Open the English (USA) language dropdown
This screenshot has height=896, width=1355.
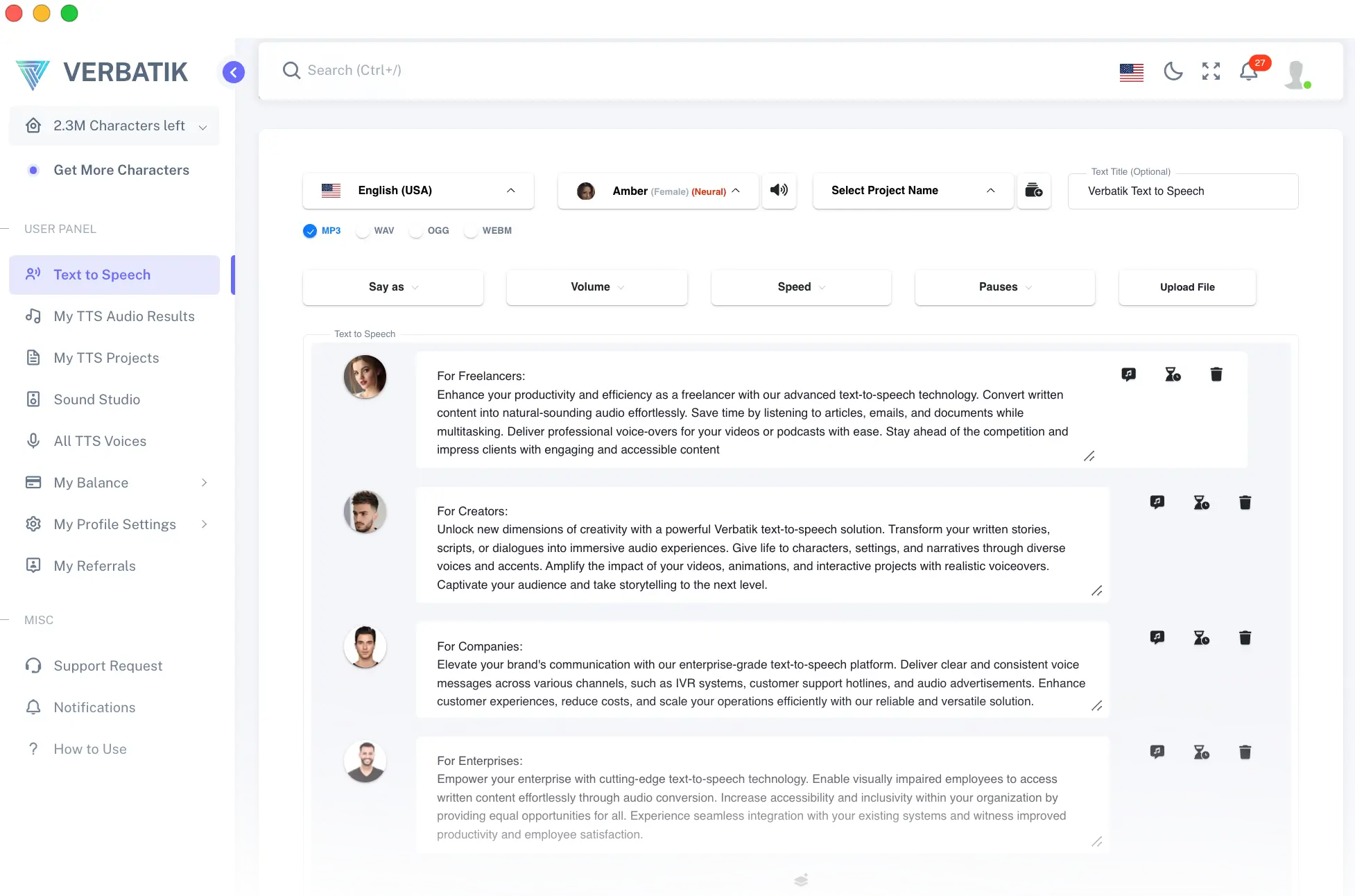418,191
